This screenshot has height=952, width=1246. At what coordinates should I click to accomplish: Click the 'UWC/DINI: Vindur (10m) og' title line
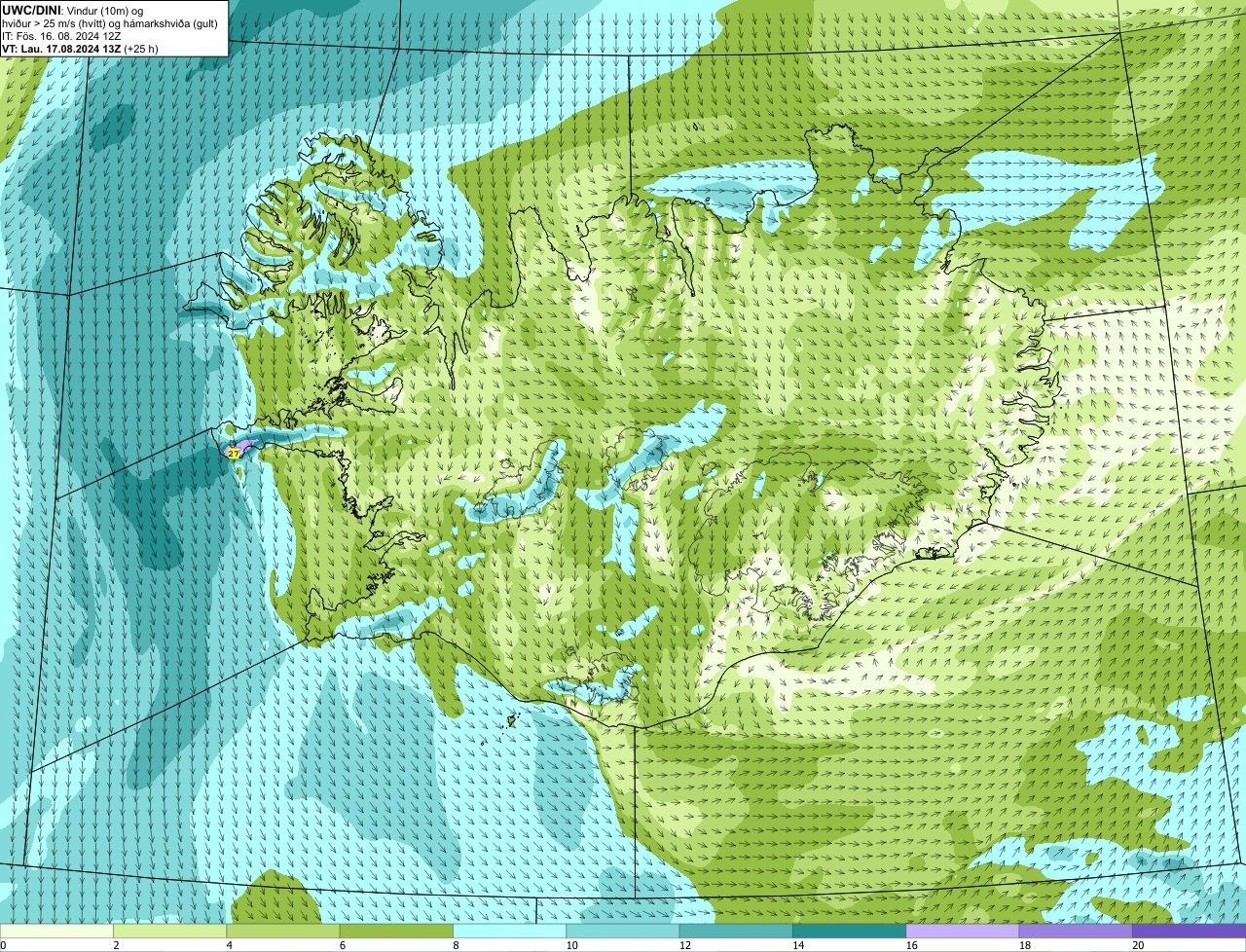coord(73,10)
